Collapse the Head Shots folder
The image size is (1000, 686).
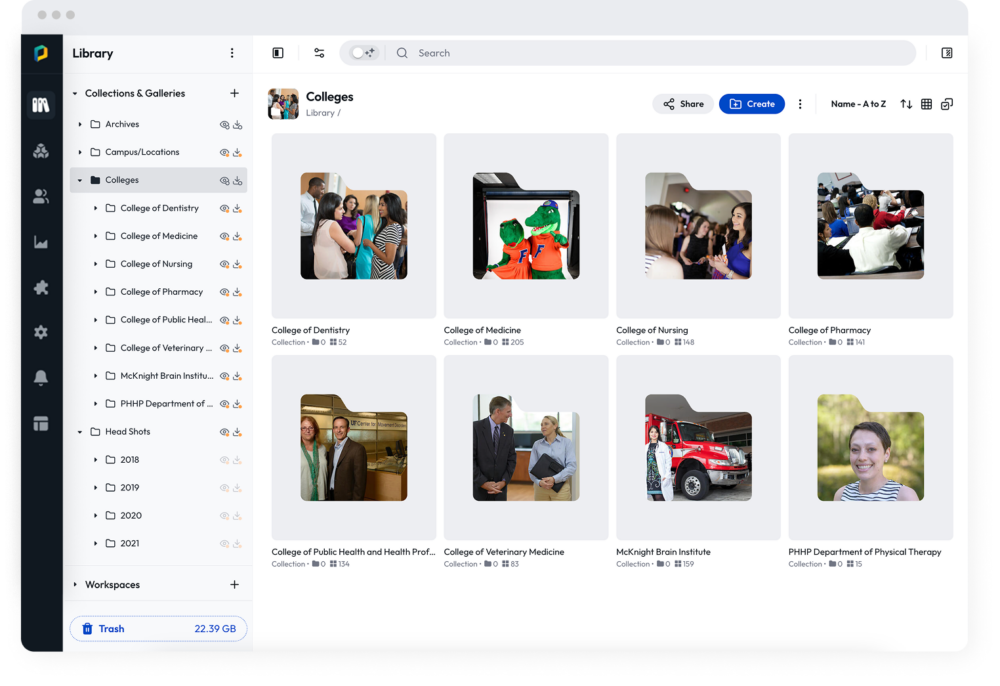[x=80, y=432]
